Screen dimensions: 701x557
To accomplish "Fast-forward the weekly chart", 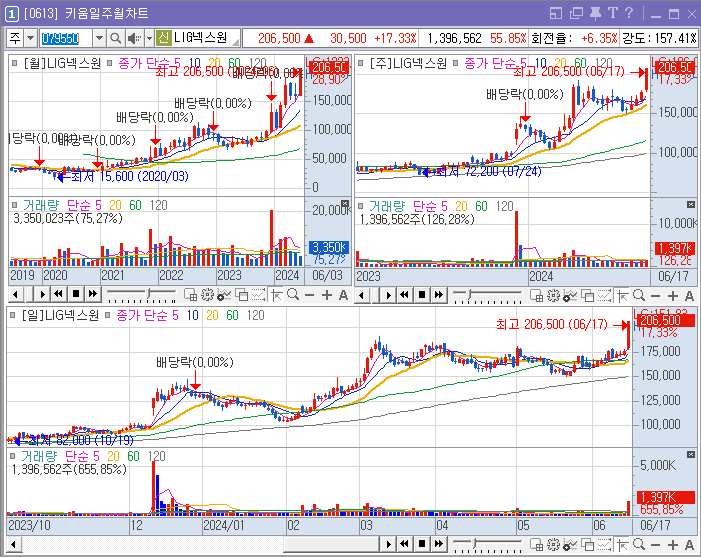I will pyautogui.click(x=439, y=295).
